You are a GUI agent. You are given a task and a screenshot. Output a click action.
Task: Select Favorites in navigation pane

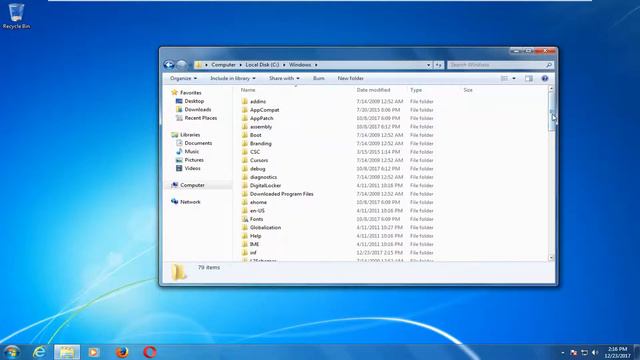(191, 93)
